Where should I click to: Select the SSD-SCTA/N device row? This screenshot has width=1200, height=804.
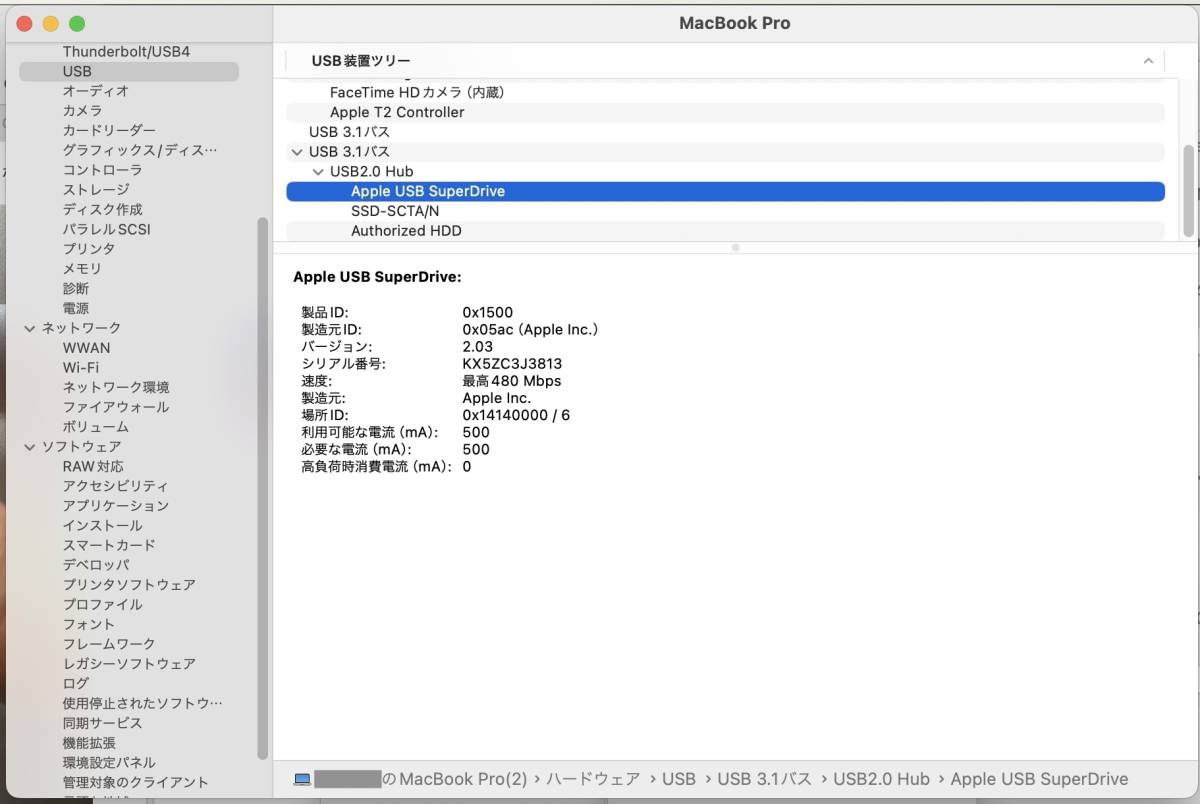tap(726, 211)
